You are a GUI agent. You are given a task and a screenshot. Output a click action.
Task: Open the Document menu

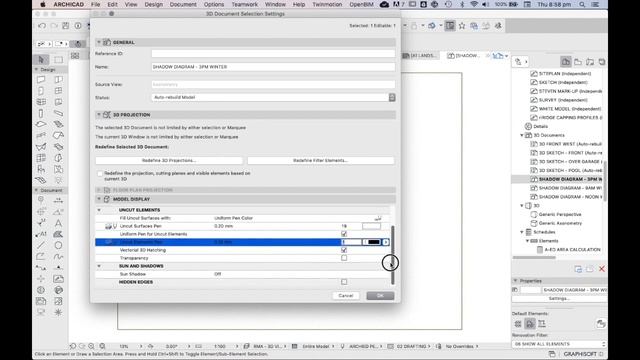pyautogui.click(x=183, y=4)
